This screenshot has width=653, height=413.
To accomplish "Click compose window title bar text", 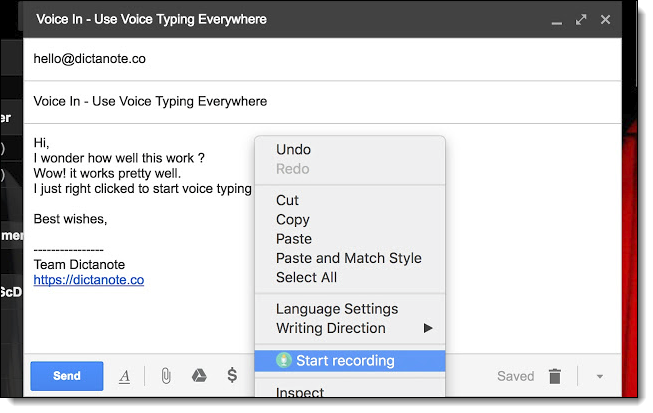I will [x=151, y=20].
